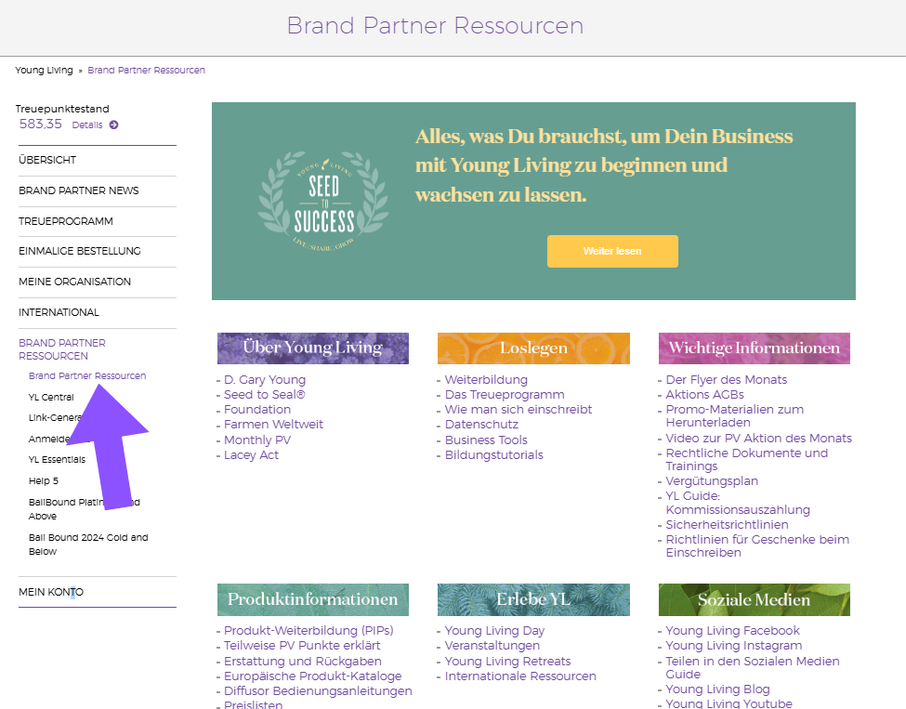Open Aktions AGBs link
906x709 pixels.
point(705,395)
